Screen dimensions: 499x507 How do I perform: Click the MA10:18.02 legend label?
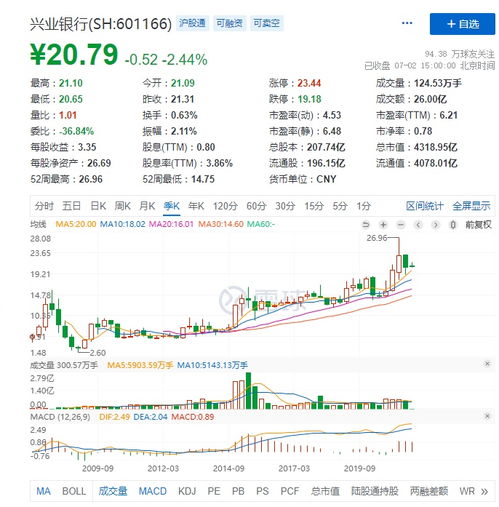coord(123,224)
